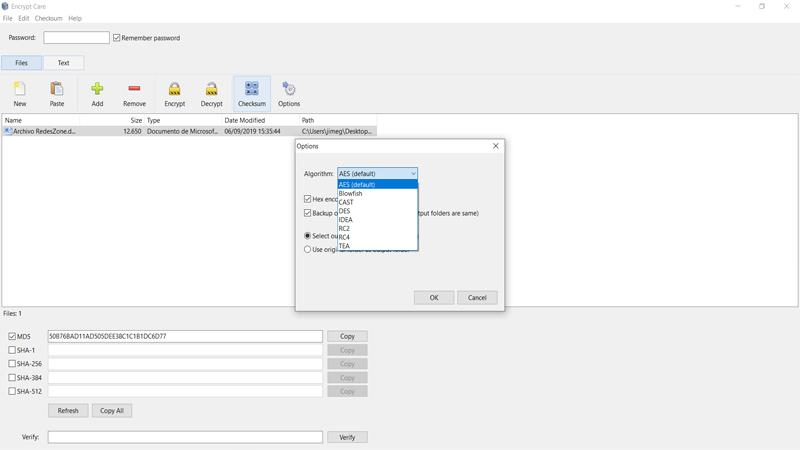
Task: Open the Checksum menu in menu bar
Action: pos(48,18)
